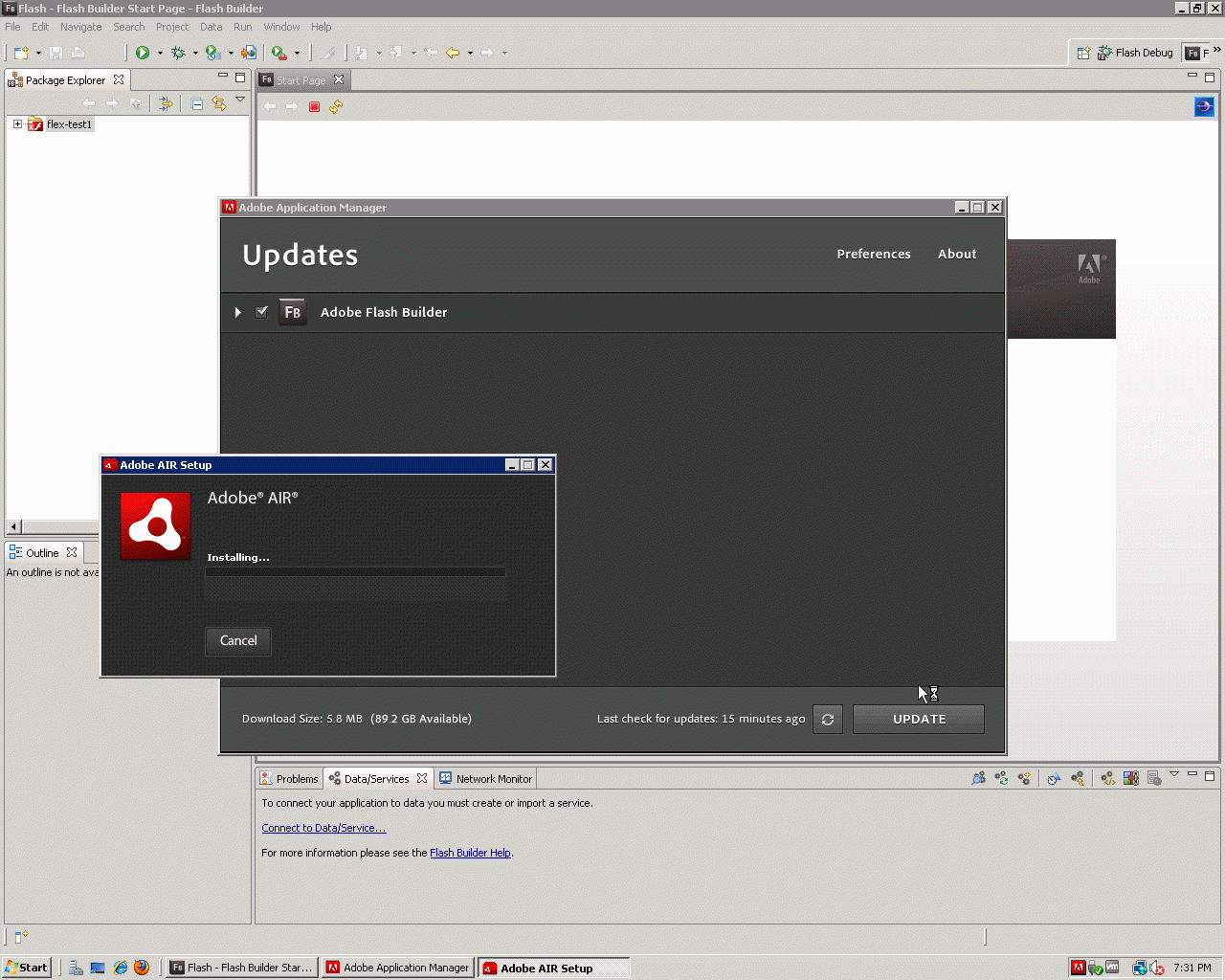Open Firefox from the quick launch bar
This screenshot has height=980, width=1225.
(x=142, y=968)
